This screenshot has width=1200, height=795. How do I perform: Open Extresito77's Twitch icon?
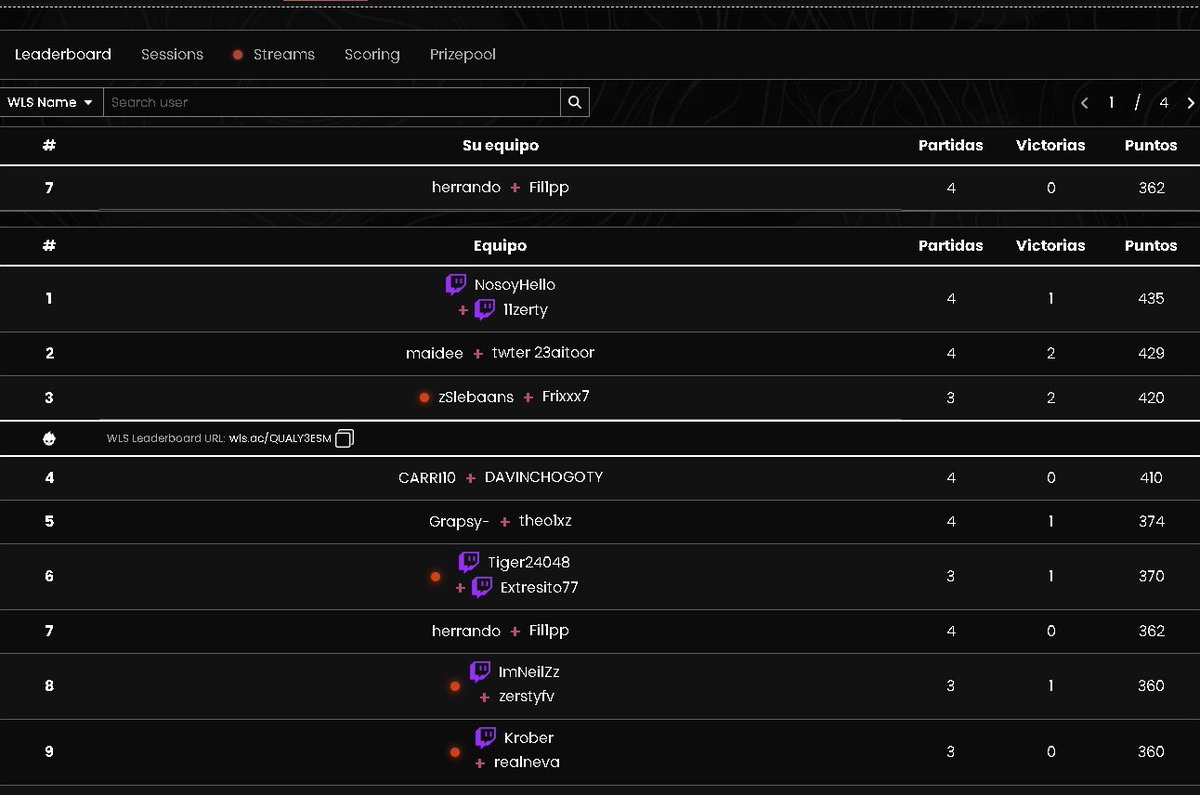point(482,587)
